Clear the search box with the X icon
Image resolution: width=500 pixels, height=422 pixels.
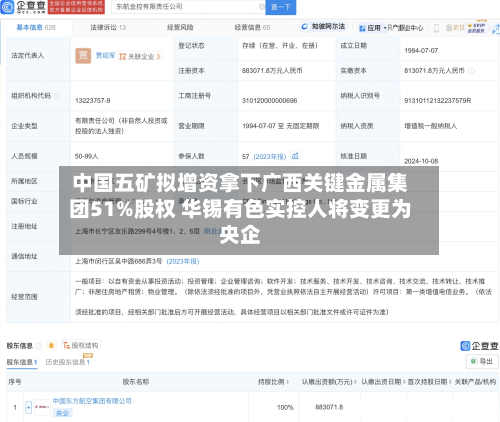[262, 7]
